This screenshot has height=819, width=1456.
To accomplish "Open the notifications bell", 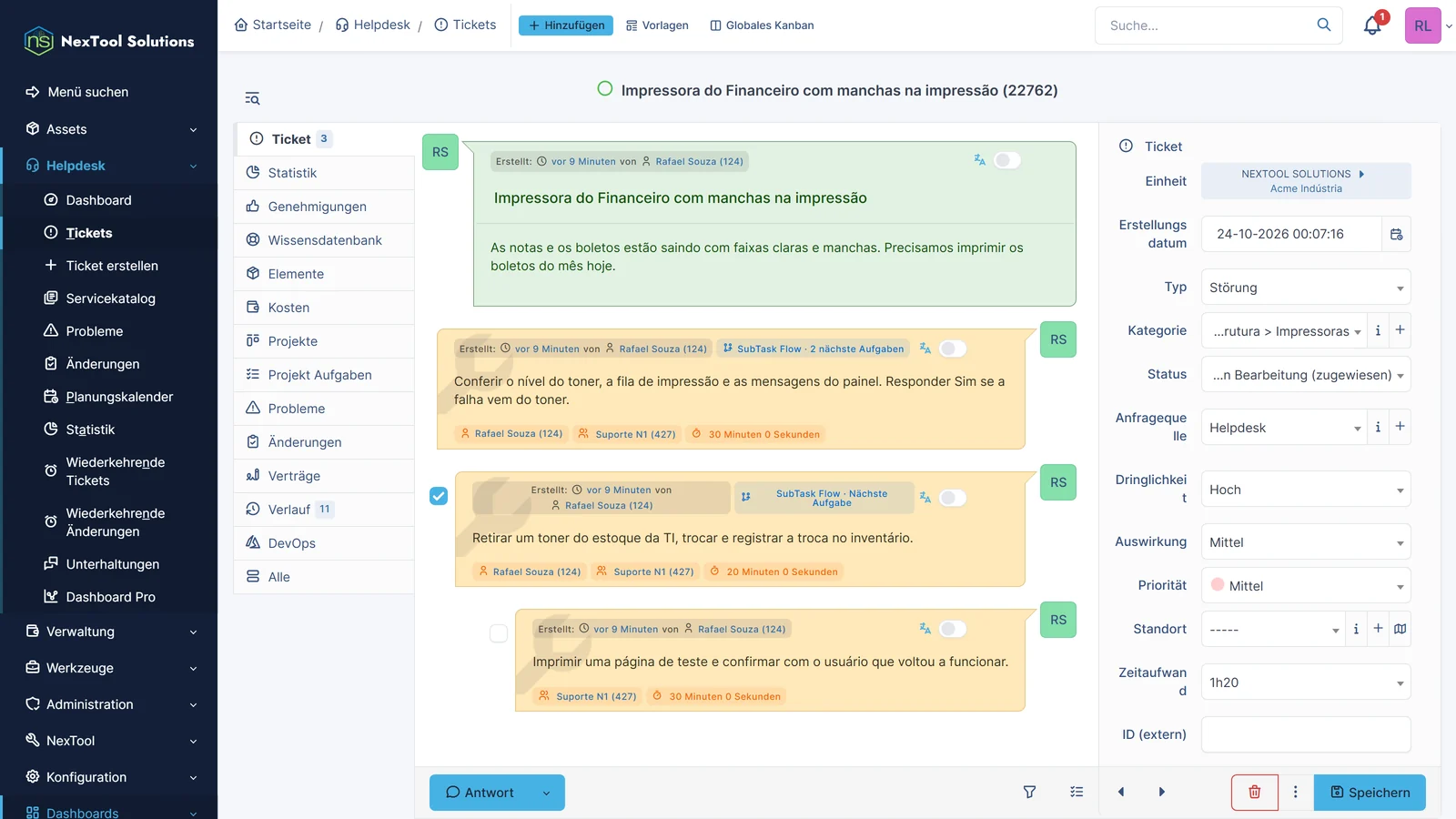I will tap(1372, 25).
